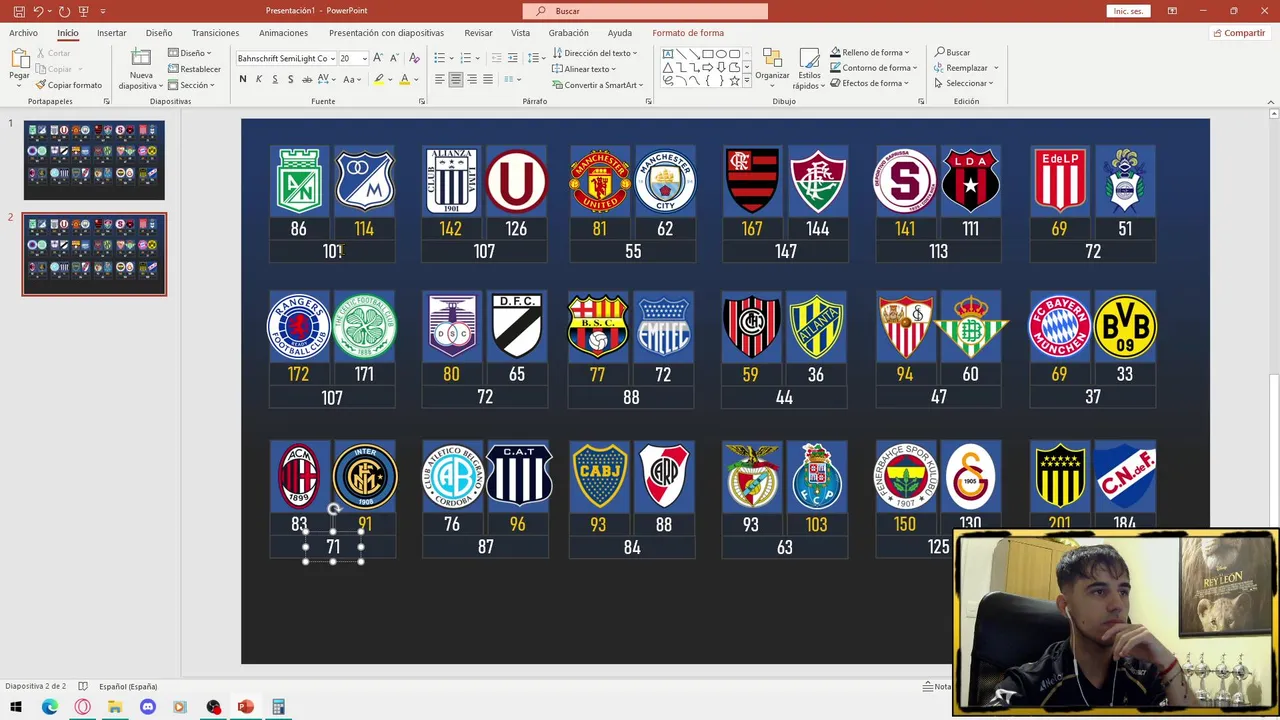Image resolution: width=1280 pixels, height=720 pixels.
Task: Switch to the Vista tab
Action: coord(520,33)
